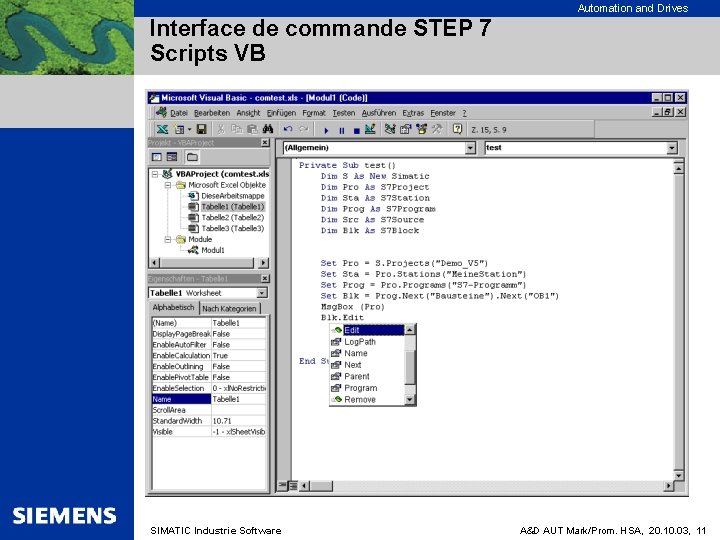Open Object Browser toolbar icon

coord(421,129)
